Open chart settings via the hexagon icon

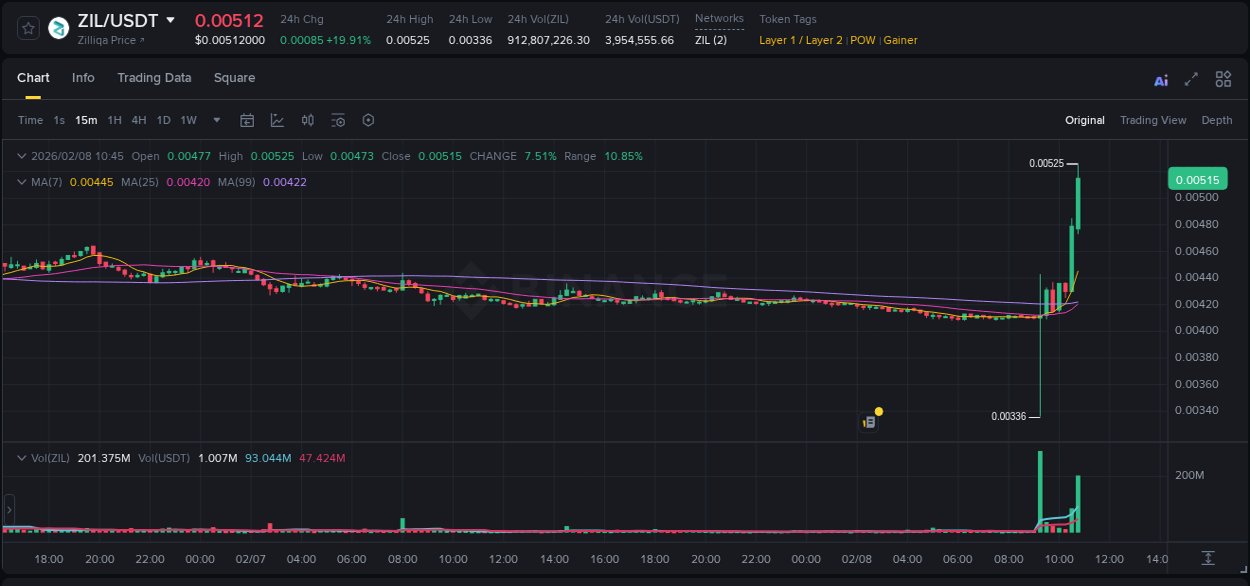tap(368, 120)
